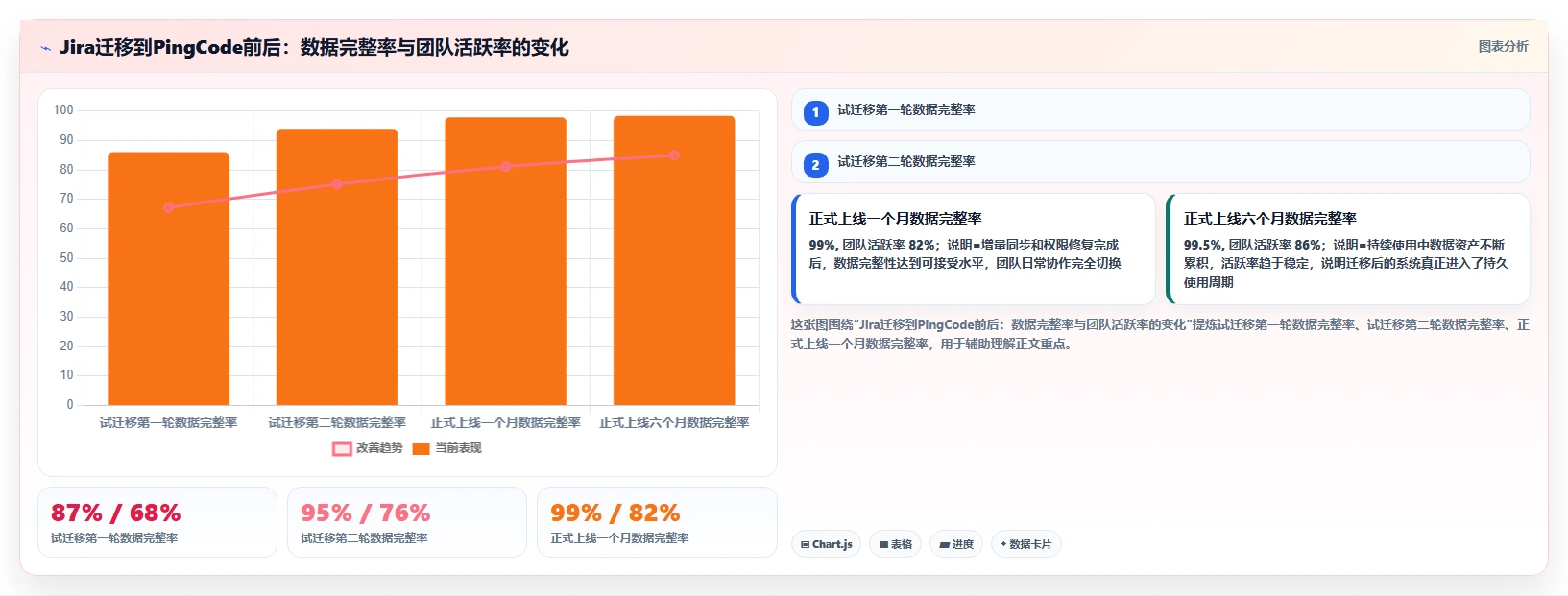
Task: Click the icon inside the 表格 tag
Action: point(883,544)
